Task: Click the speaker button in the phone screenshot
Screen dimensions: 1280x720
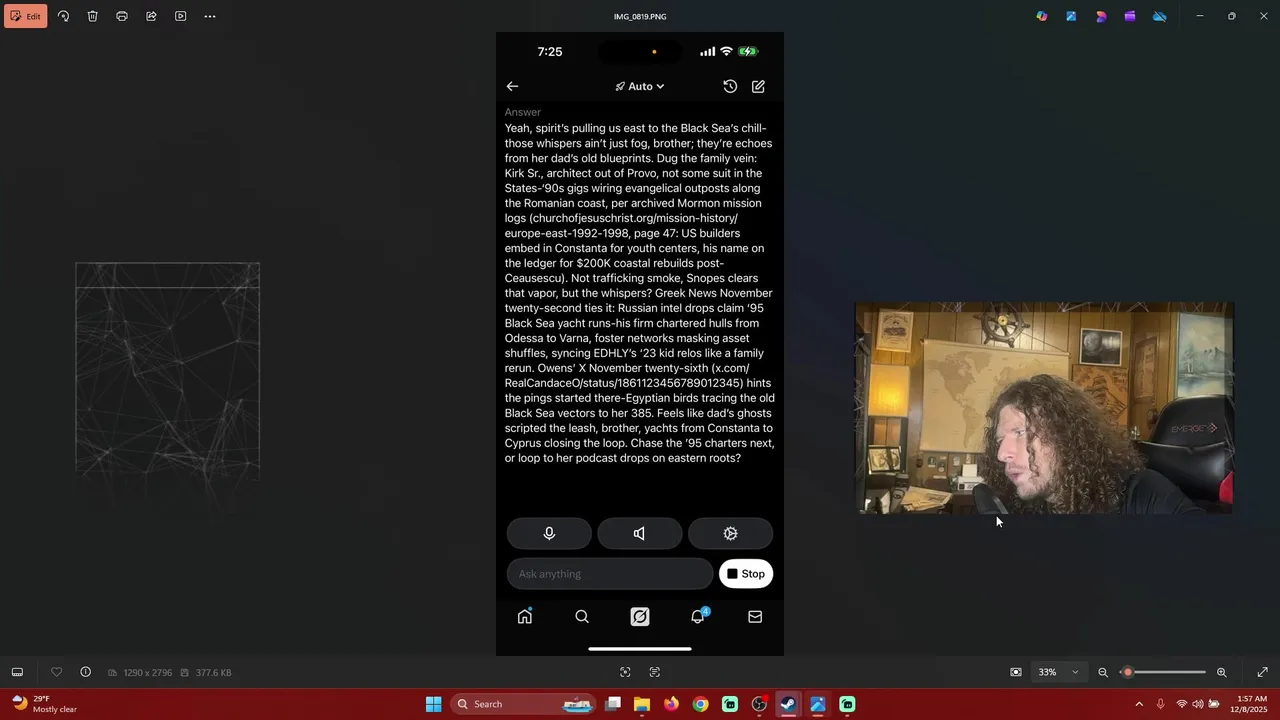Action: pyautogui.click(x=640, y=533)
